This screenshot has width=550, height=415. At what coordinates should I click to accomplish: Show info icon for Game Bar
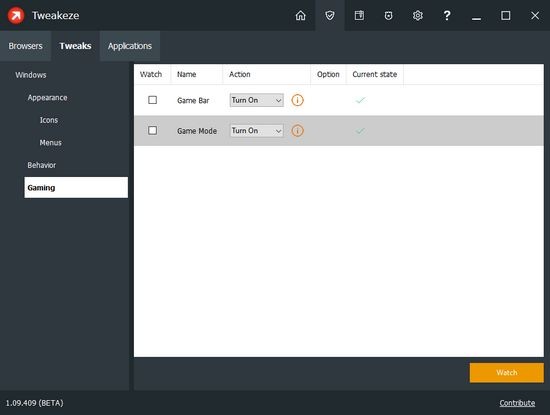pos(297,100)
